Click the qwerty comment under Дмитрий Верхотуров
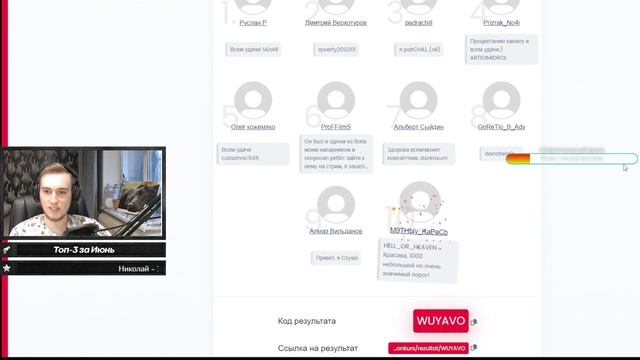Image resolution: width=640 pixels, height=360 pixels. tap(336, 49)
